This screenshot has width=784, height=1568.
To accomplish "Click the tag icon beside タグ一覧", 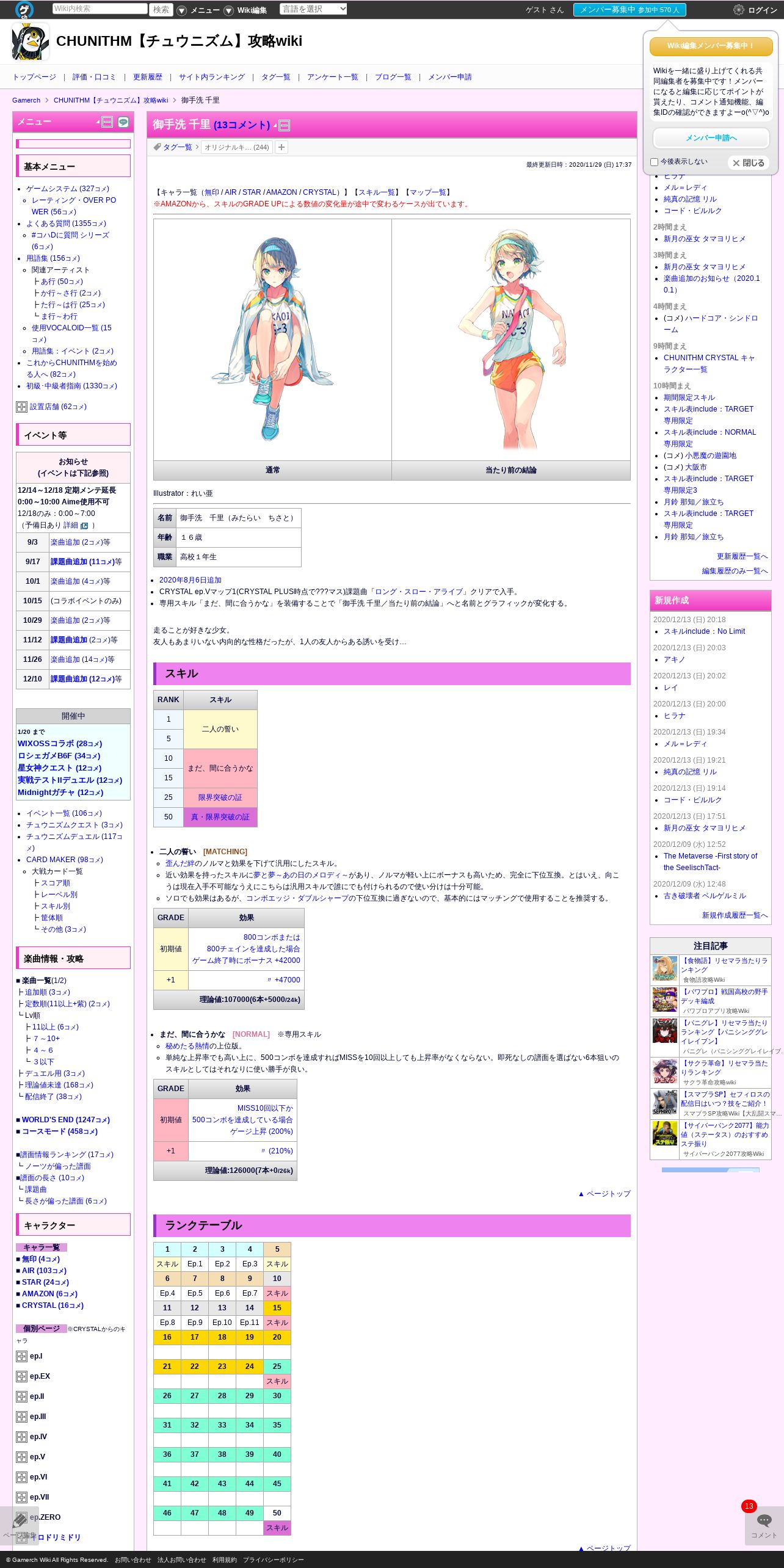I will point(157,147).
